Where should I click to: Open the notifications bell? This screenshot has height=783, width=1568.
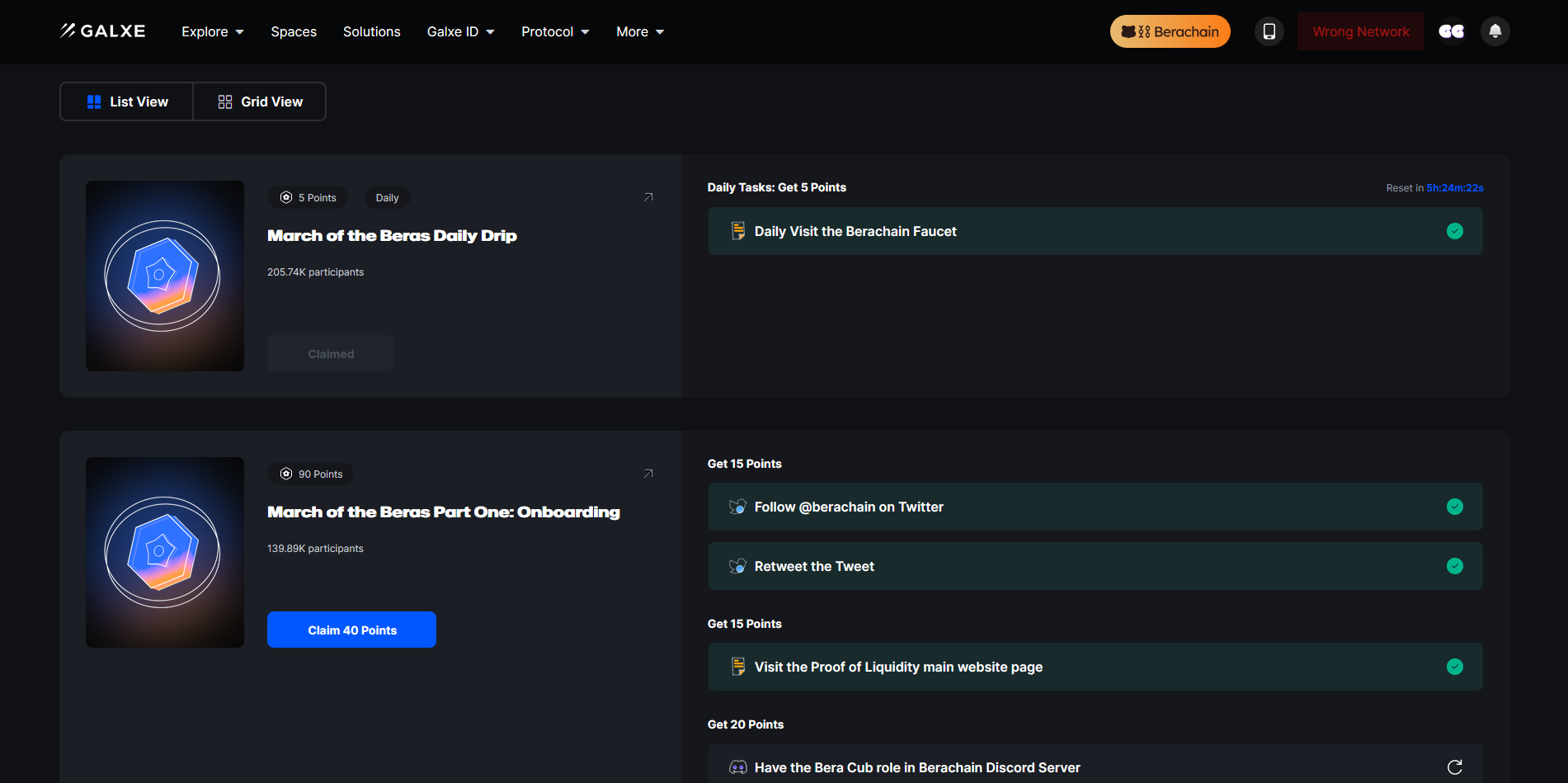pyautogui.click(x=1495, y=31)
